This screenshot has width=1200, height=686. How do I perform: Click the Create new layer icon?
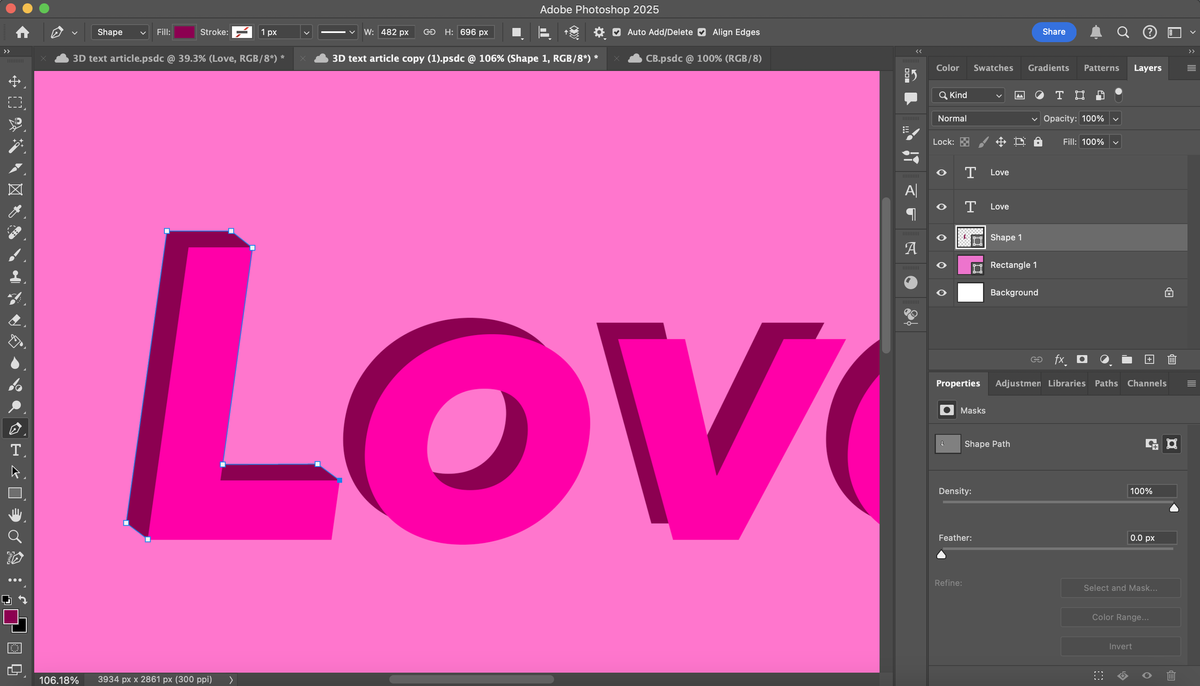[x=1149, y=359]
